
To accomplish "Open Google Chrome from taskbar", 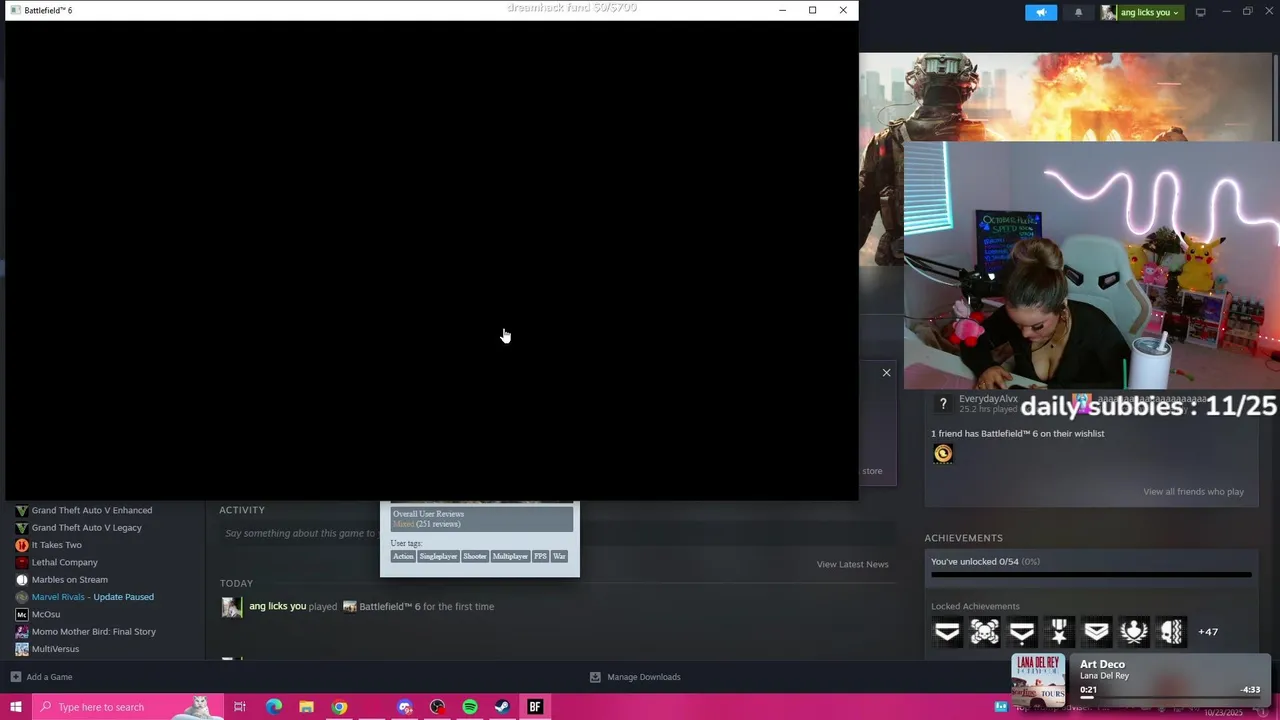I will click(339, 707).
